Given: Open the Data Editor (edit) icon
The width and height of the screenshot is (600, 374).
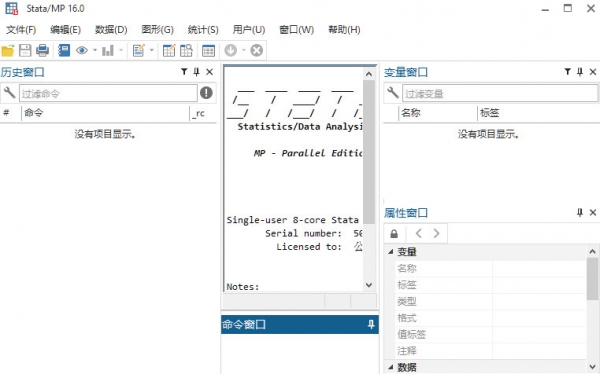Looking at the screenshot, I should 169,51.
